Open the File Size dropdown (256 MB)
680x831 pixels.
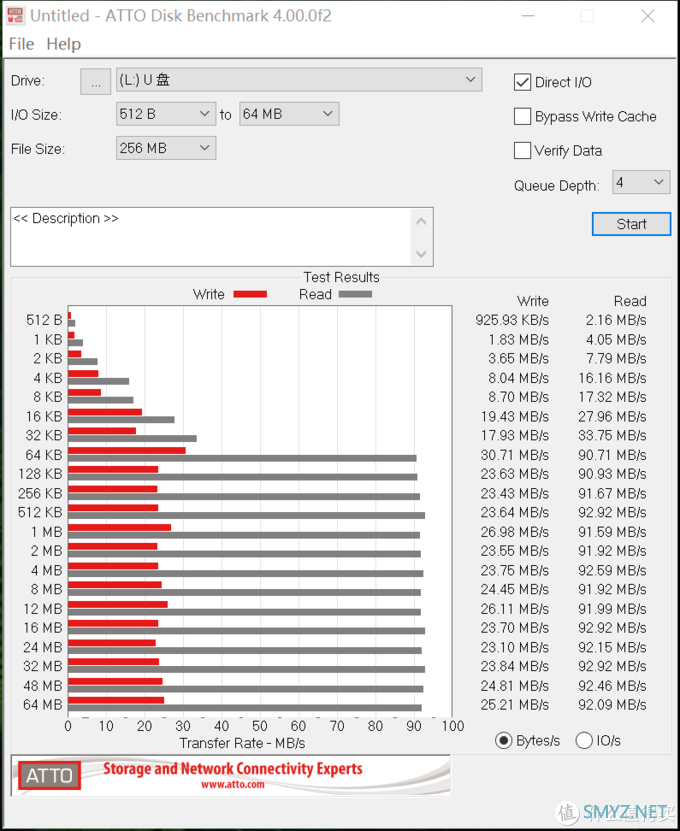(x=166, y=148)
